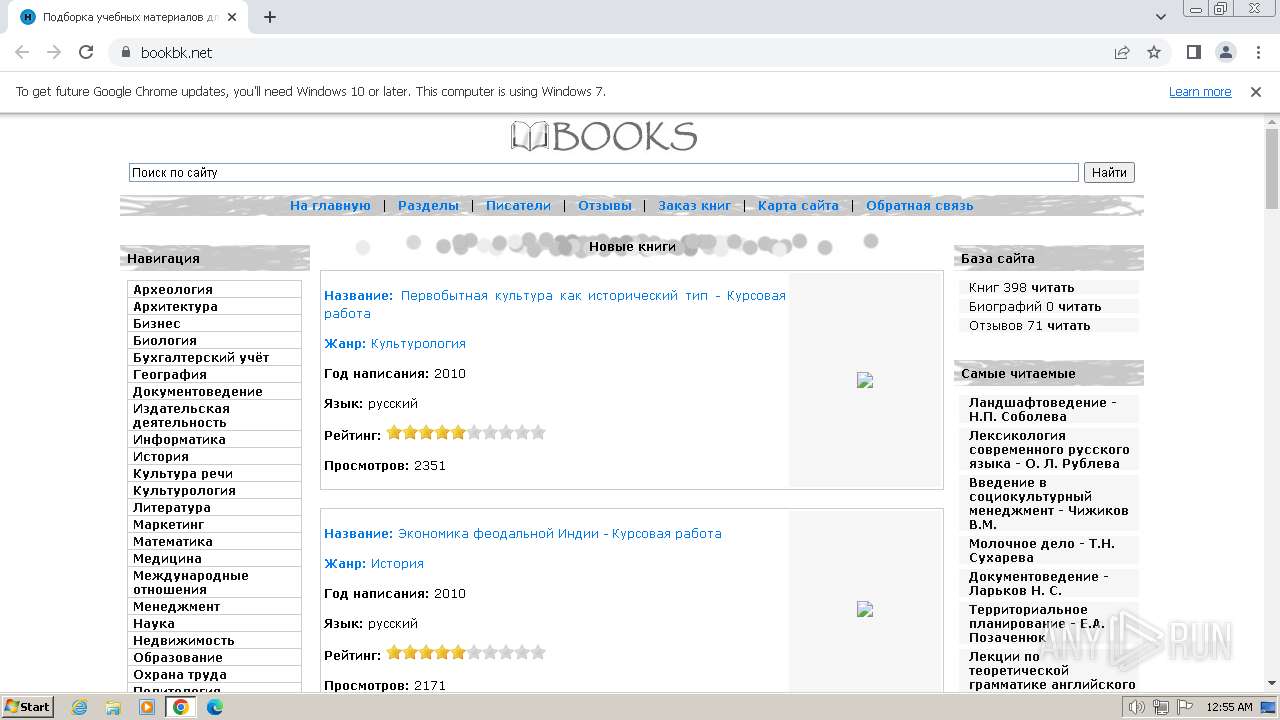Focus the site search field

(x=604, y=172)
